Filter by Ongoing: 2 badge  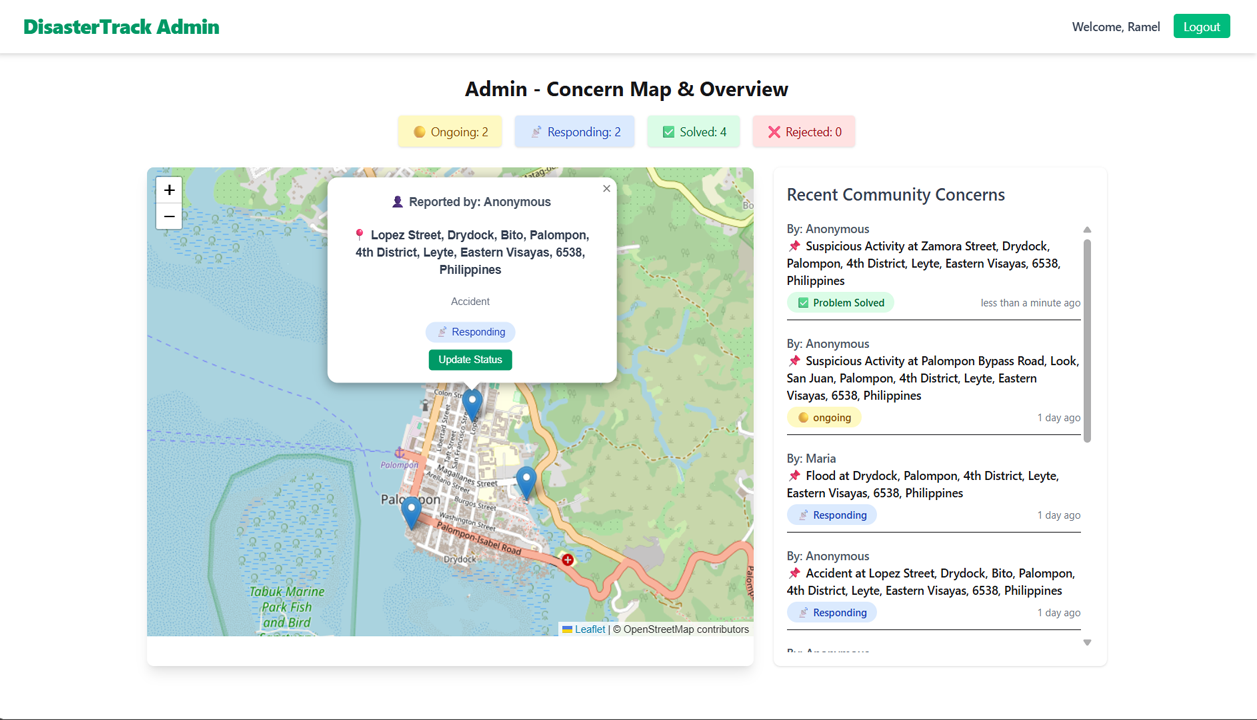(450, 132)
